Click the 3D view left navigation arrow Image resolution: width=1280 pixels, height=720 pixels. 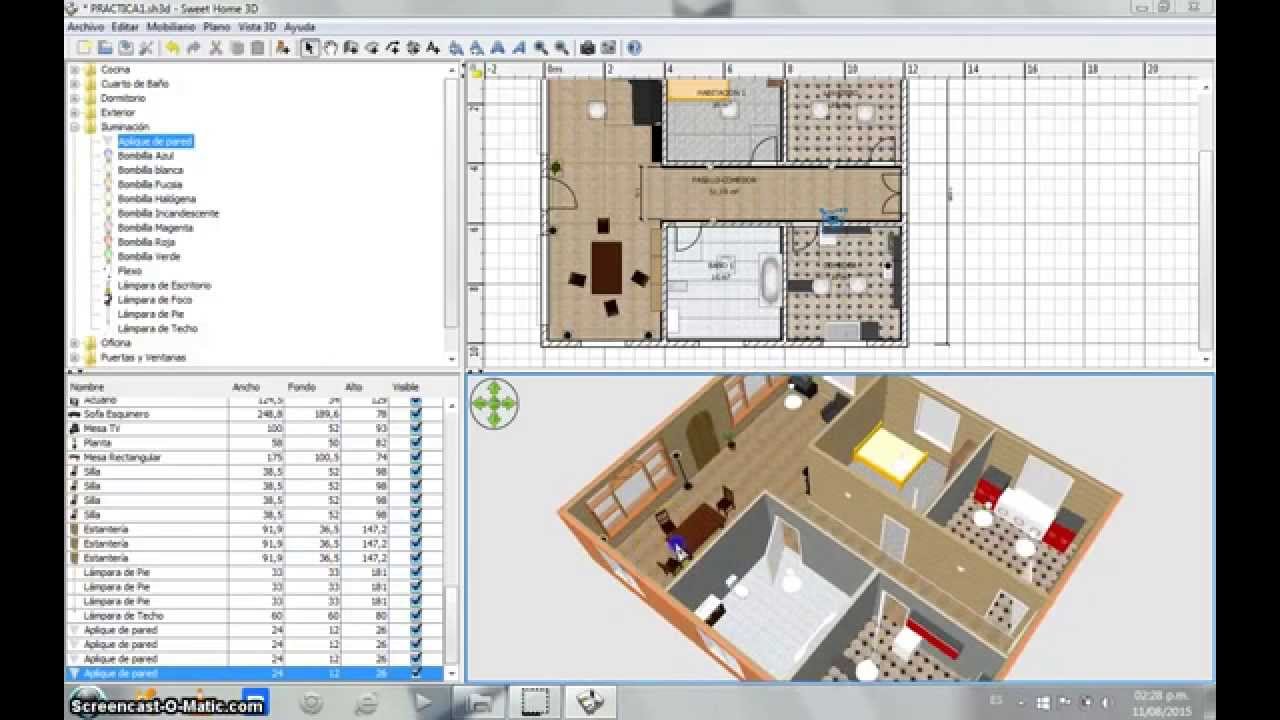coord(480,404)
